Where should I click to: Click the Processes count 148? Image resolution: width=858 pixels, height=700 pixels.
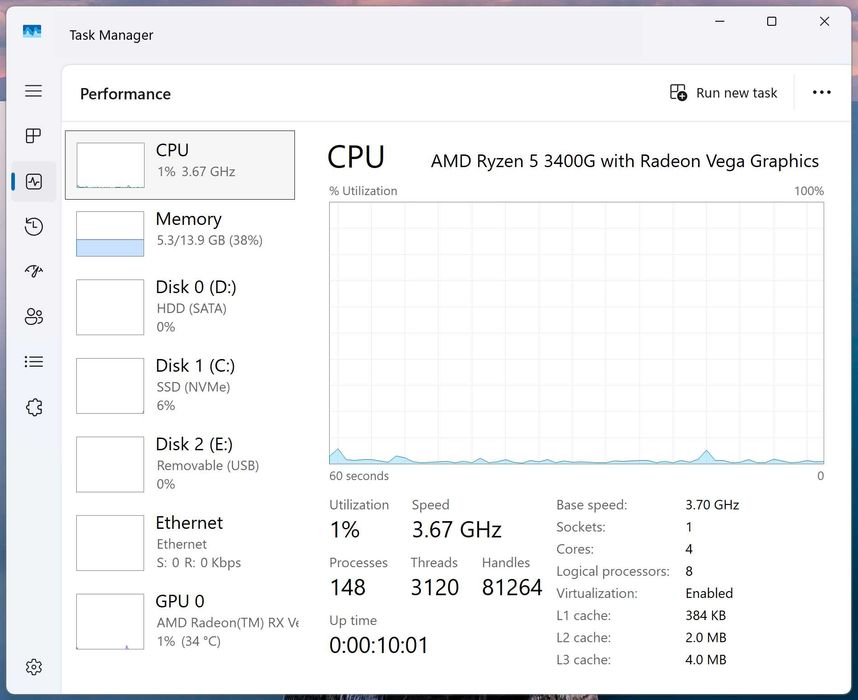[347, 587]
